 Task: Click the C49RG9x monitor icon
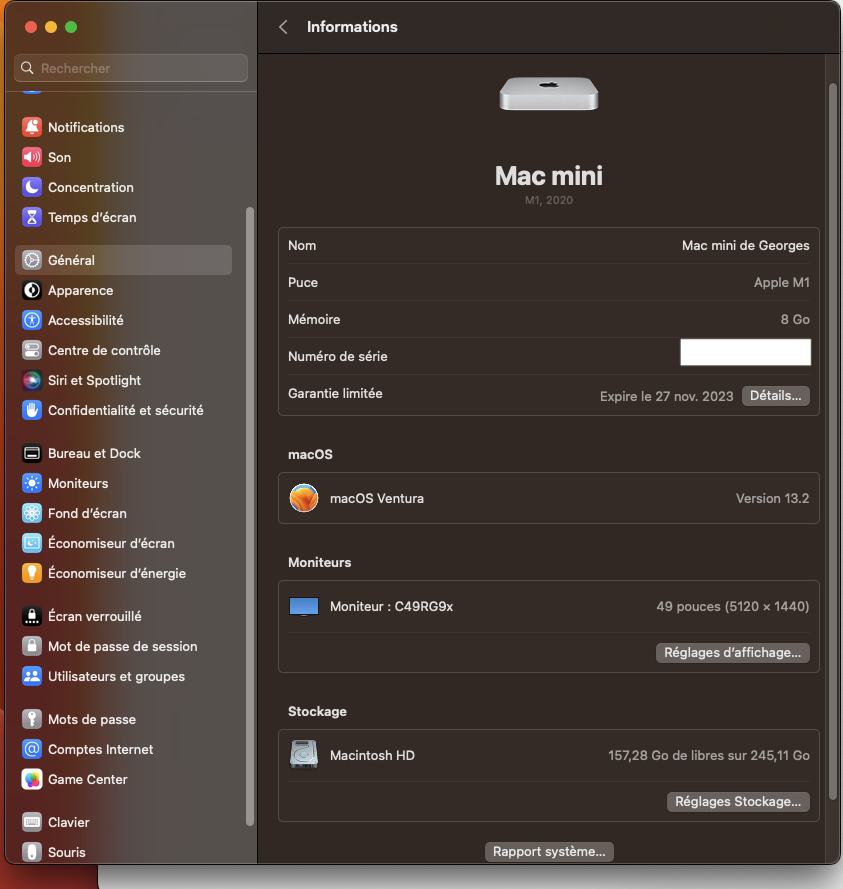(304, 607)
